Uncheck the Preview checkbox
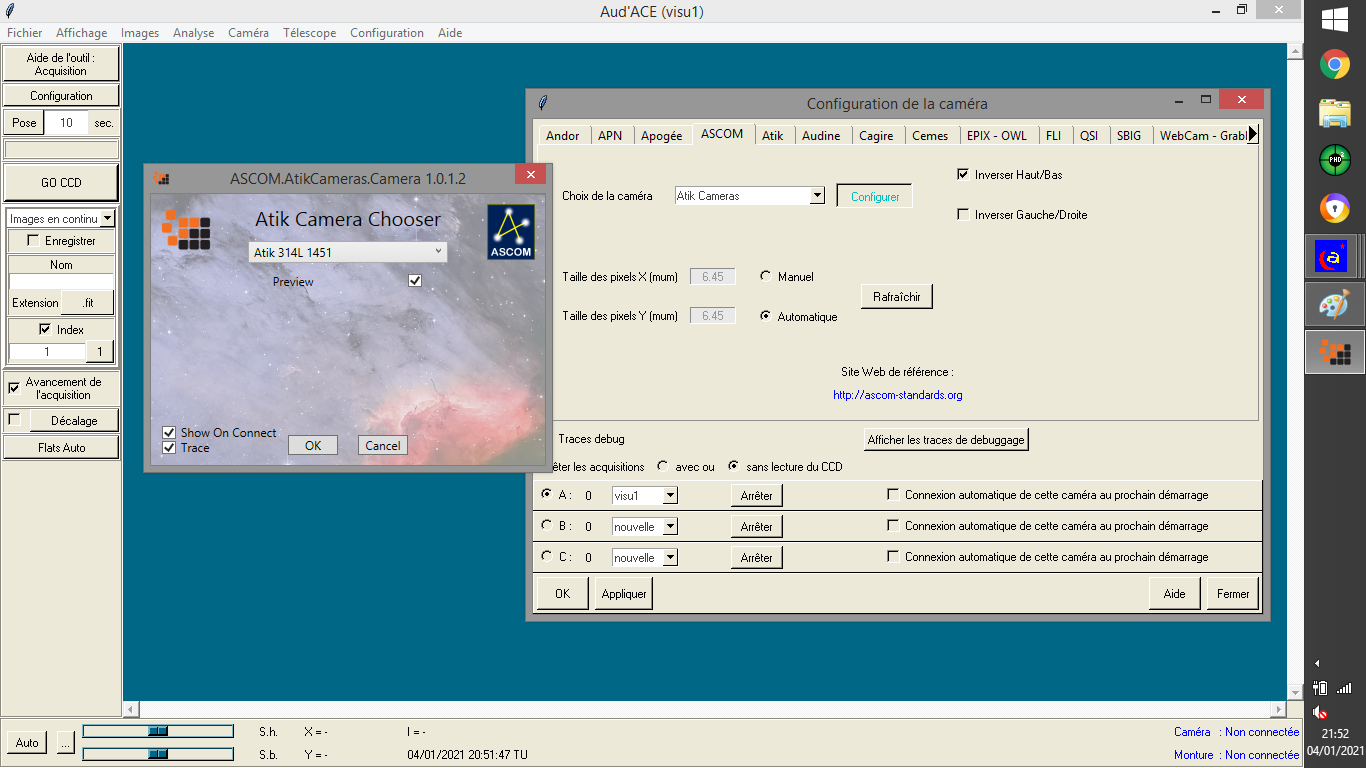1366x768 pixels. [415, 281]
